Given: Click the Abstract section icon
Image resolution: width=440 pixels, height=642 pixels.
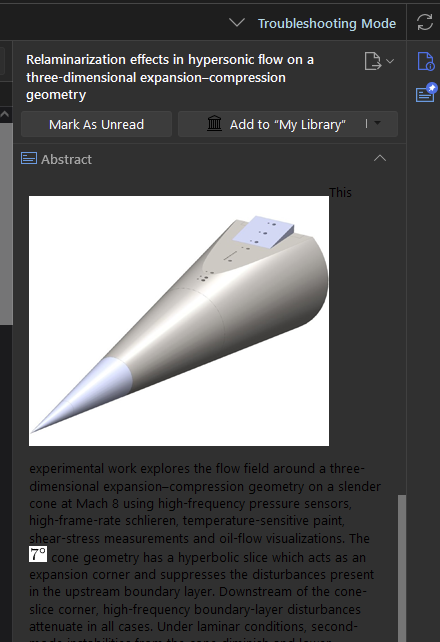Looking at the screenshot, I should point(29,158).
